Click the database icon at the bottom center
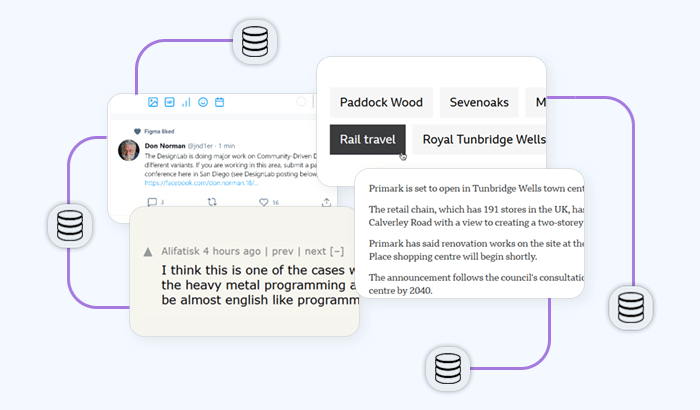Screen dimensions: 700x410 click(448, 369)
